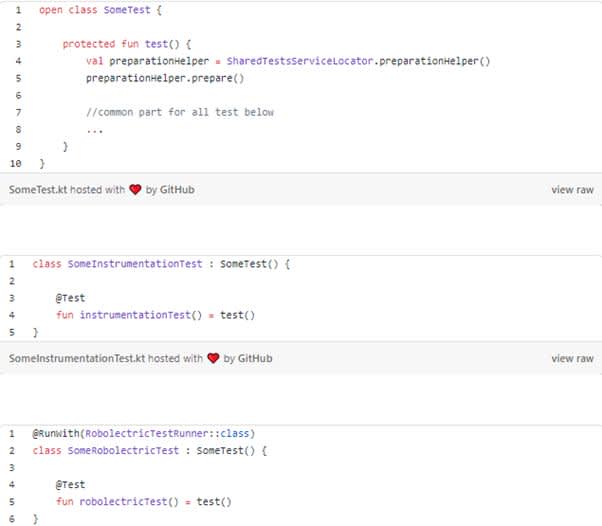Click 'protected fun test() {' line
Viewport: 602px width, 526px height.
click(127, 44)
